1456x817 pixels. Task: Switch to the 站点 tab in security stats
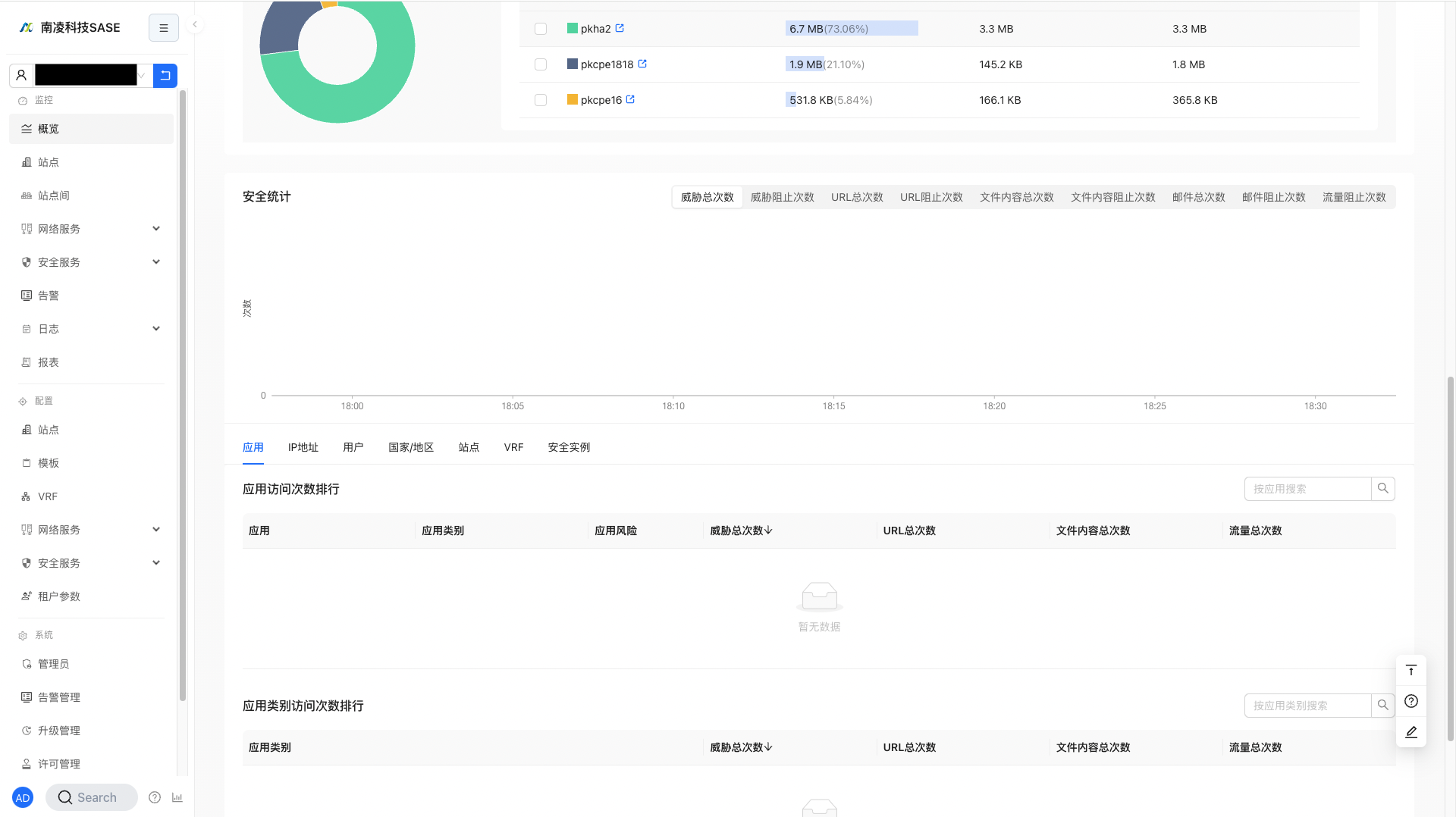(469, 447)
